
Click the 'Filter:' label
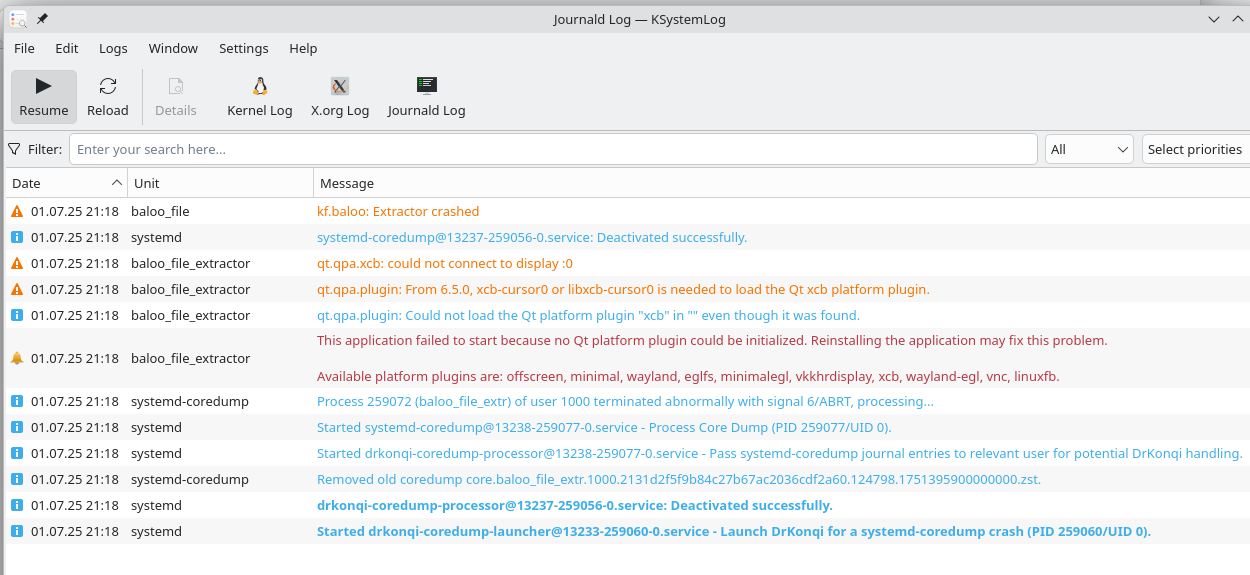(45, 149)
